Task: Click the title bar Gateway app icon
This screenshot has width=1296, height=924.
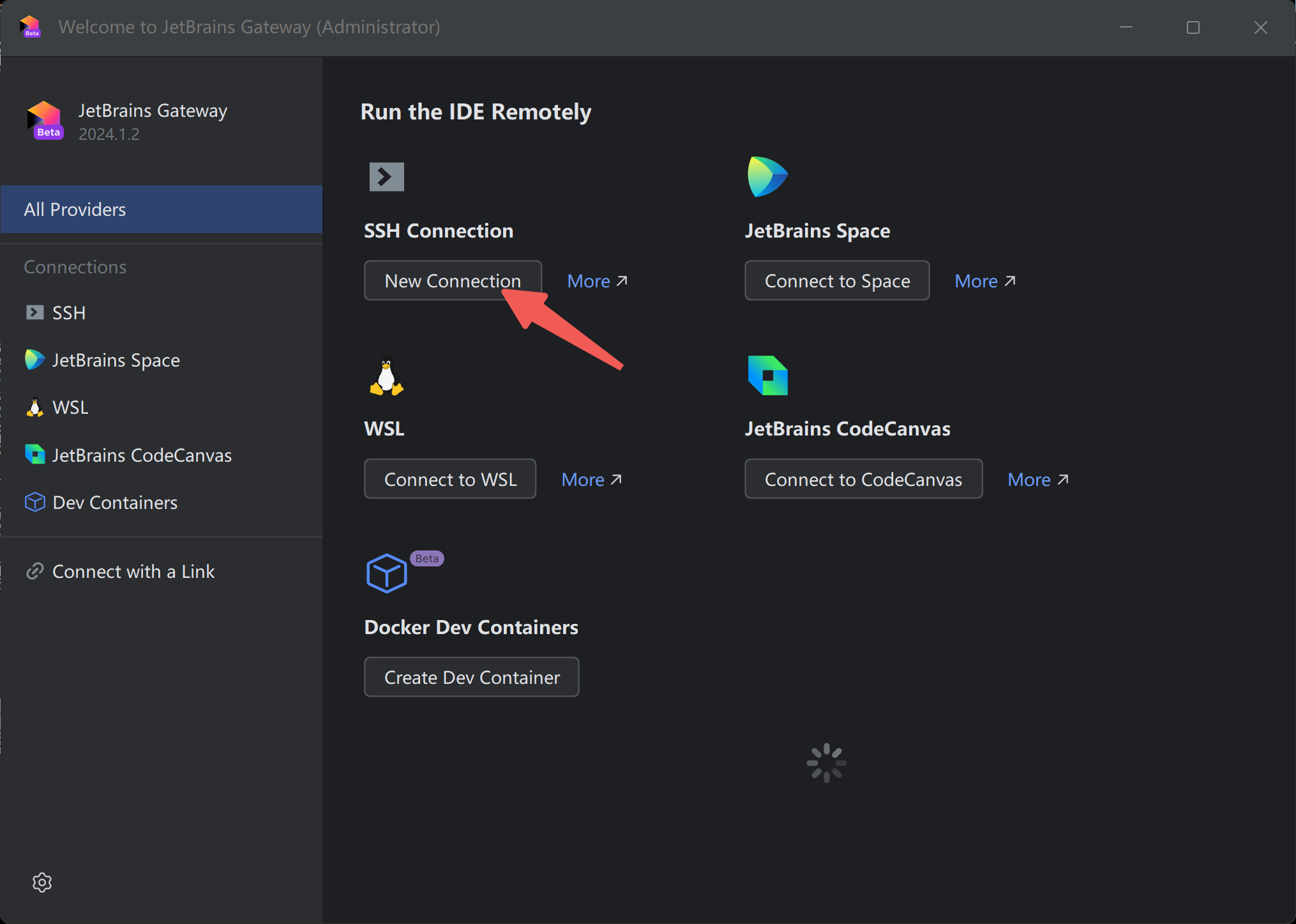Action: [31, 27]
